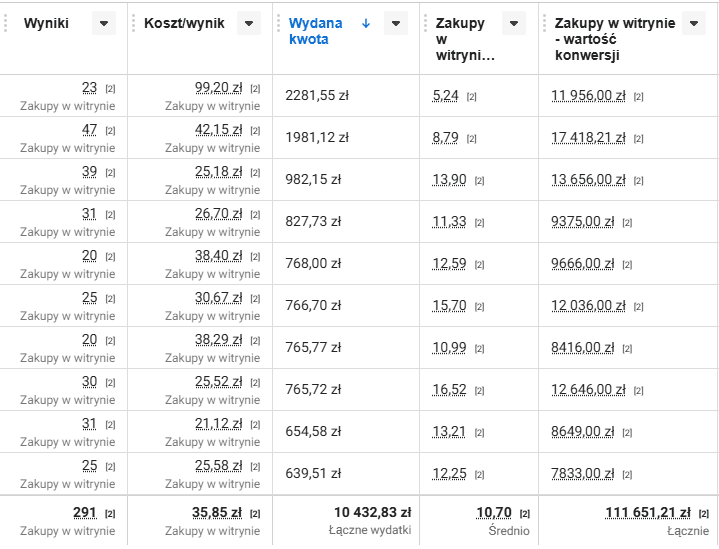
Task: Open the Wyniki column dropdown arrow
Action: [103, 24]
